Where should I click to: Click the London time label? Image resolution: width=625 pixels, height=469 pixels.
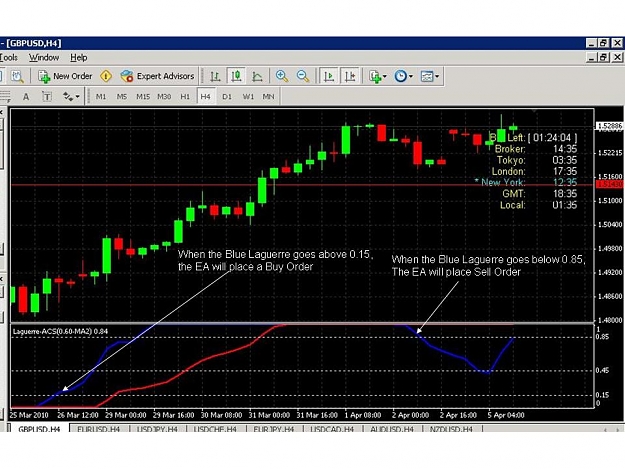click(x=508, y=171)
